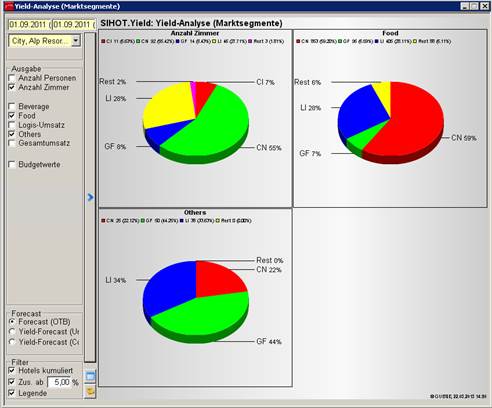This screenshot has width=492, height=408.
Task: Select the Forecast (OTB) radio button
Action: (x=12, y=322)
